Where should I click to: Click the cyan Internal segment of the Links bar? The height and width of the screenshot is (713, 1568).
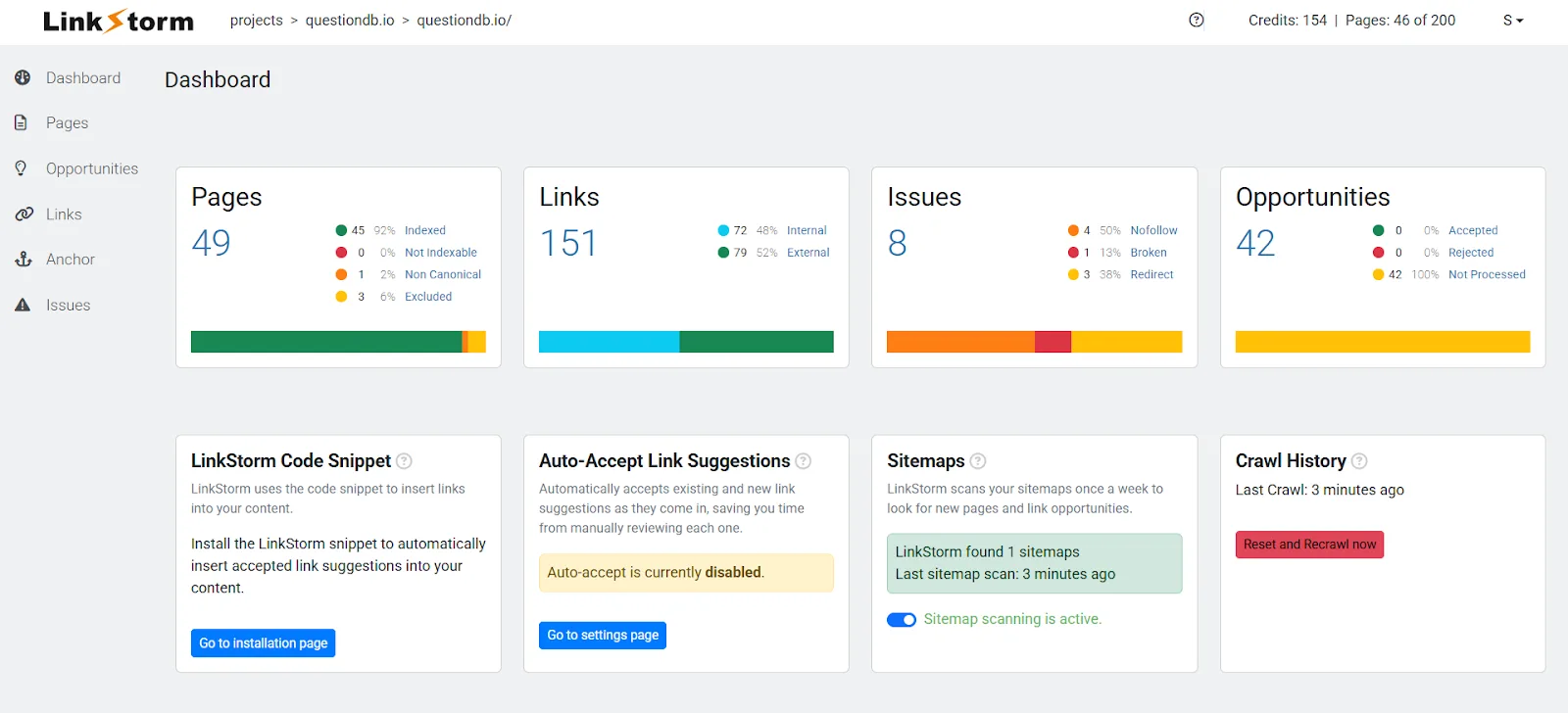pos(609,342)
